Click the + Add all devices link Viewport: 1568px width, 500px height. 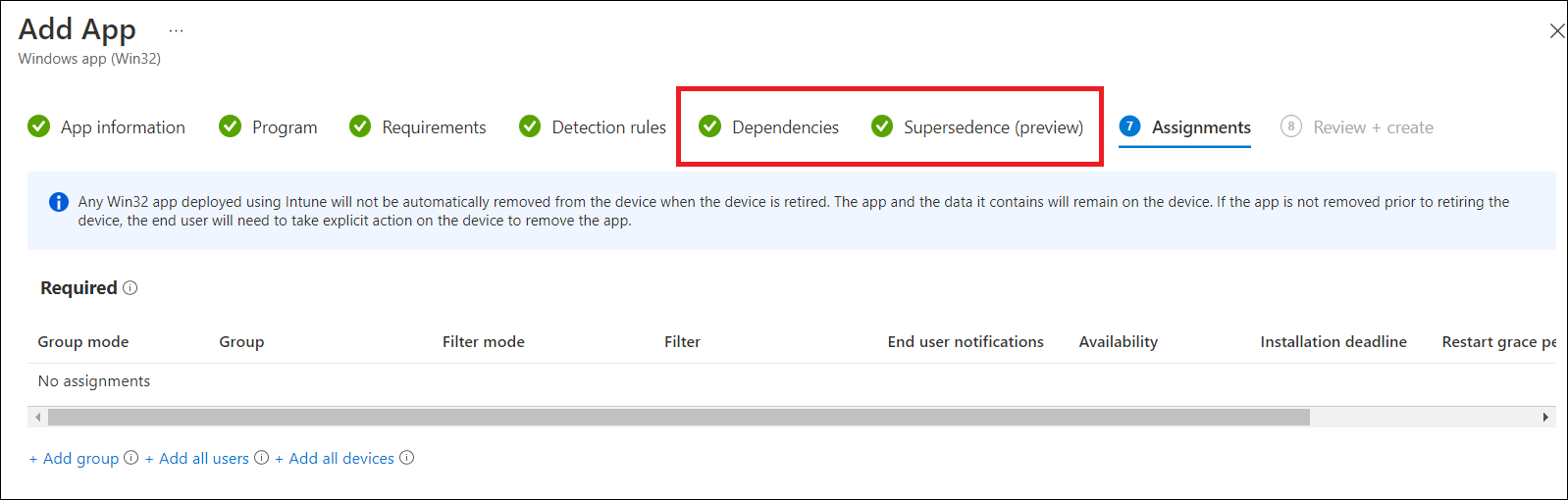[335, 459]
